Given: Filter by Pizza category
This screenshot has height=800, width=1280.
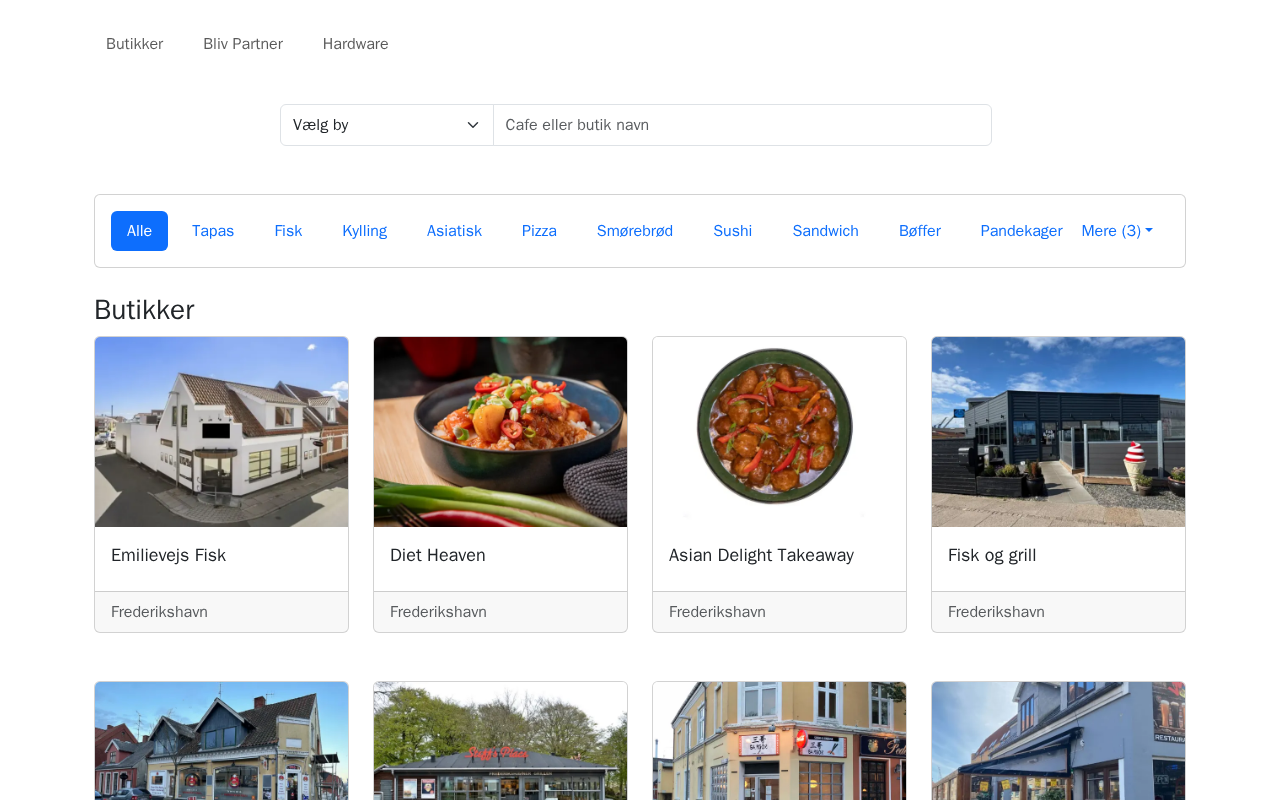Looking at the screenshot, I should coord(539,231).
